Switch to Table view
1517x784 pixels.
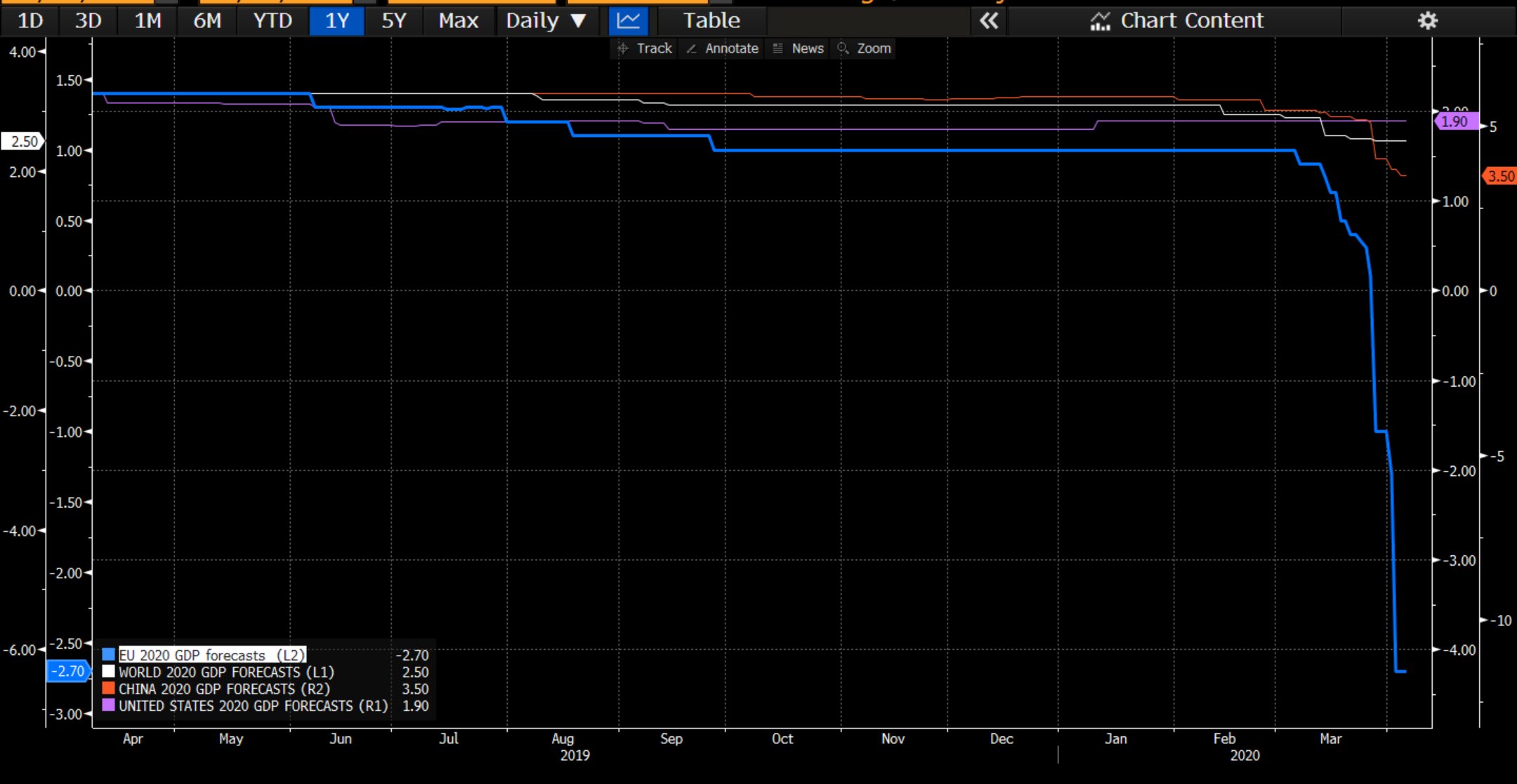click(x=711, y=20)
